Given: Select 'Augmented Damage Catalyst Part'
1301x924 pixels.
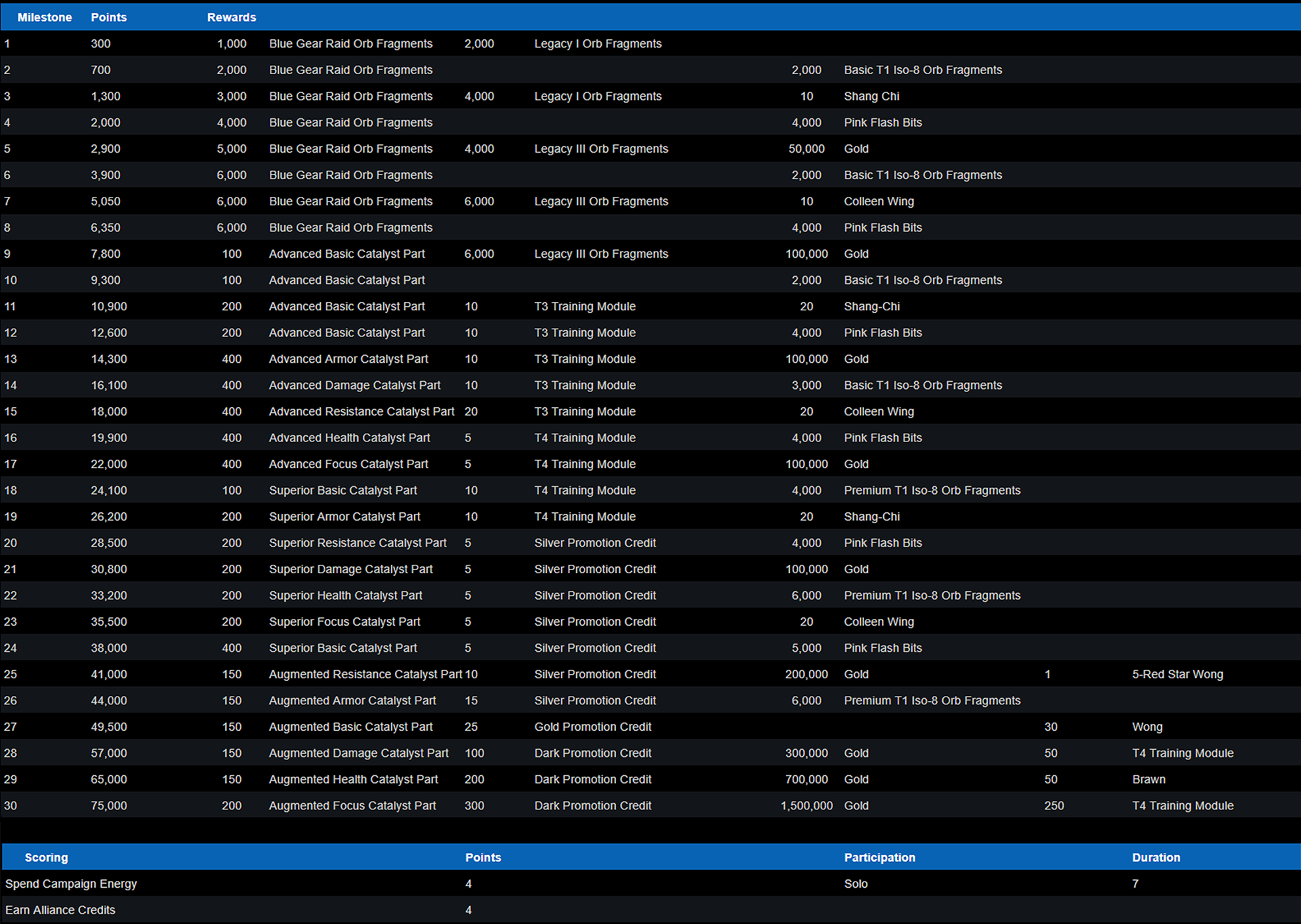Looking at the screenshot, I should [x=359, y=753].
